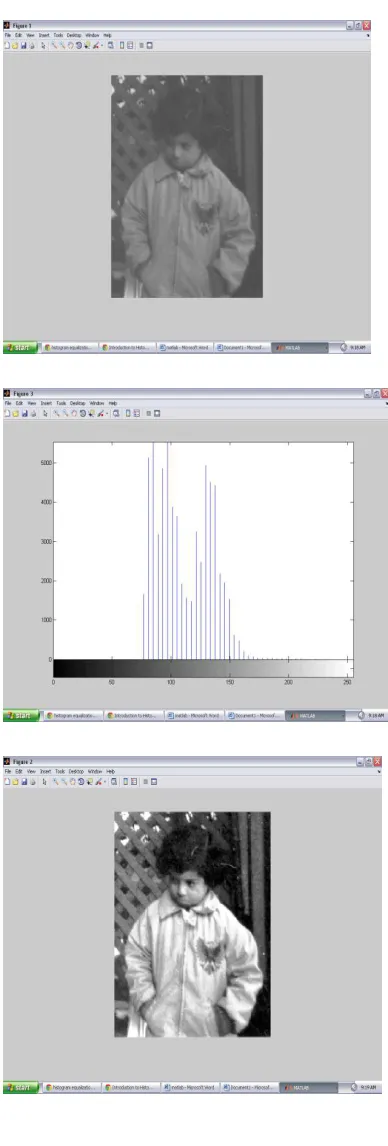Click y-axis label 3000 in histogram
Viewport: 388px width, 1146px height.
point(44,542)
